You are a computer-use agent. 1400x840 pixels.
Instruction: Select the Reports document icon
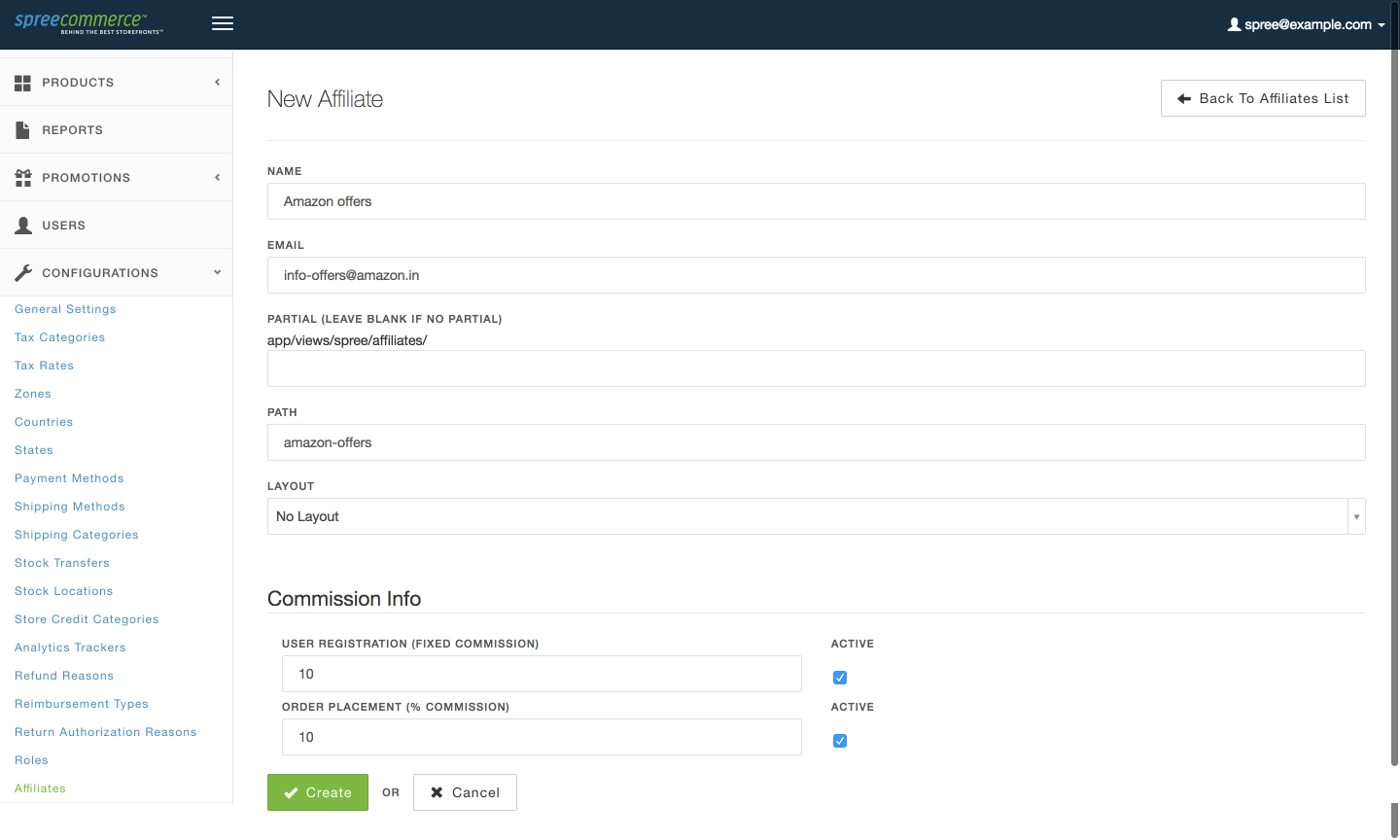pyautogui.click(x=22, y=129)
